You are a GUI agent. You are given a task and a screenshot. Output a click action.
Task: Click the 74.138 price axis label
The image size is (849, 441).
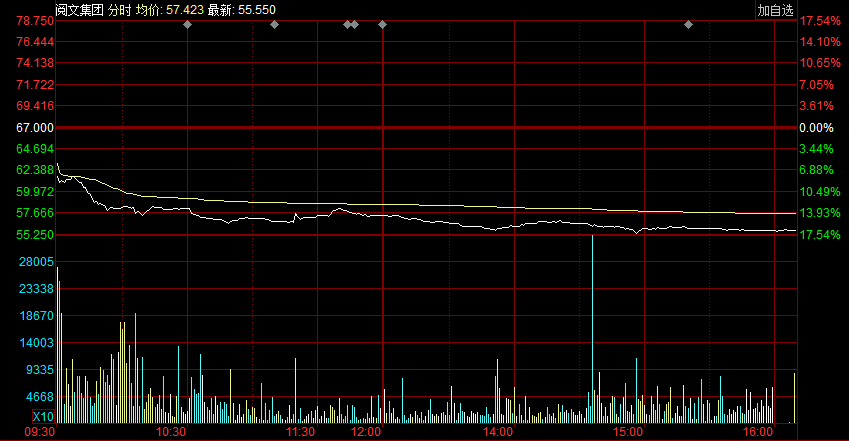pyautogui.click(x=35, y=63)
